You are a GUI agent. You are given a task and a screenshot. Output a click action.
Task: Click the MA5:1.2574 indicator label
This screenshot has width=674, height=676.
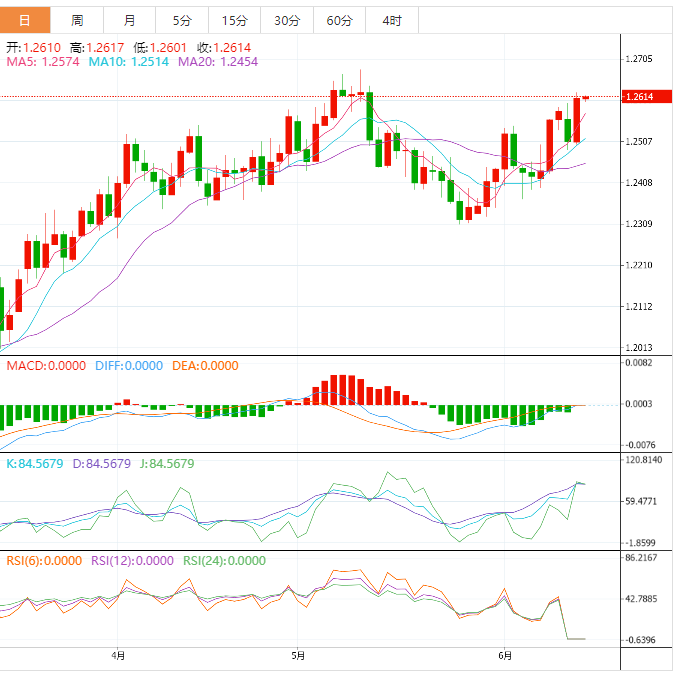(x=44, y=62)
